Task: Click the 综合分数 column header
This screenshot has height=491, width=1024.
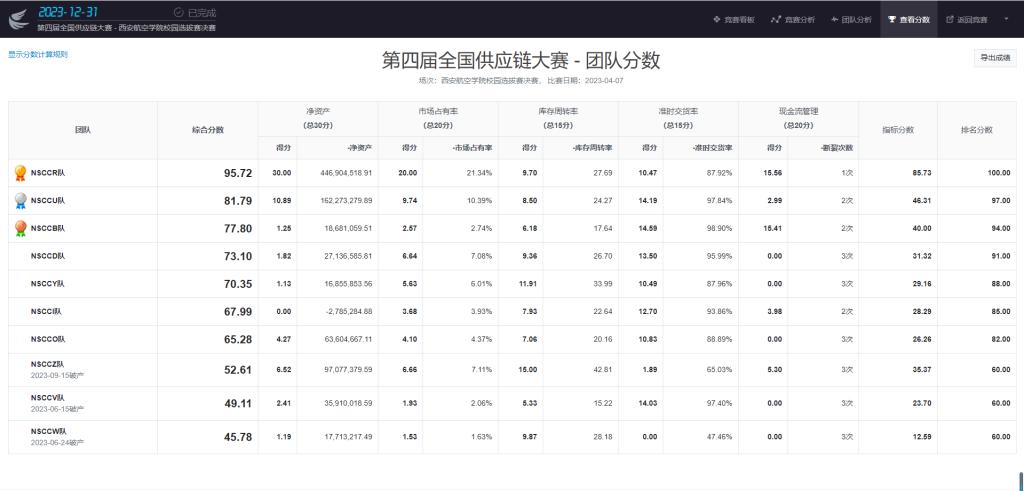Action: (x=207, y=130)
